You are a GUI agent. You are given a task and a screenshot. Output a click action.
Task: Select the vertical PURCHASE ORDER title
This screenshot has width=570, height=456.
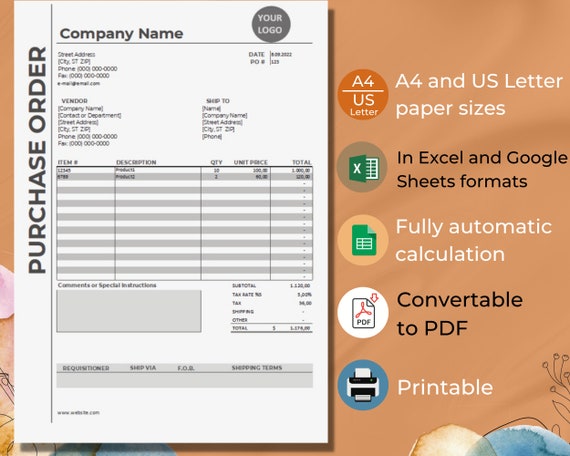[x=37, y=160]
